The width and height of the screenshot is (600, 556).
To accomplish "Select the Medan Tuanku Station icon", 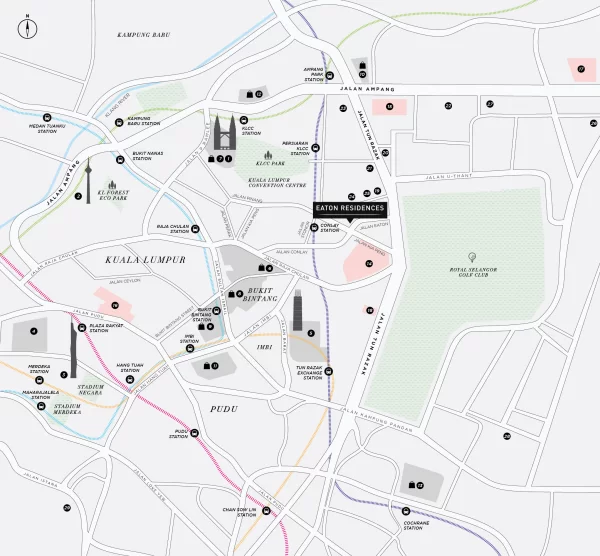I will (47, 117).
